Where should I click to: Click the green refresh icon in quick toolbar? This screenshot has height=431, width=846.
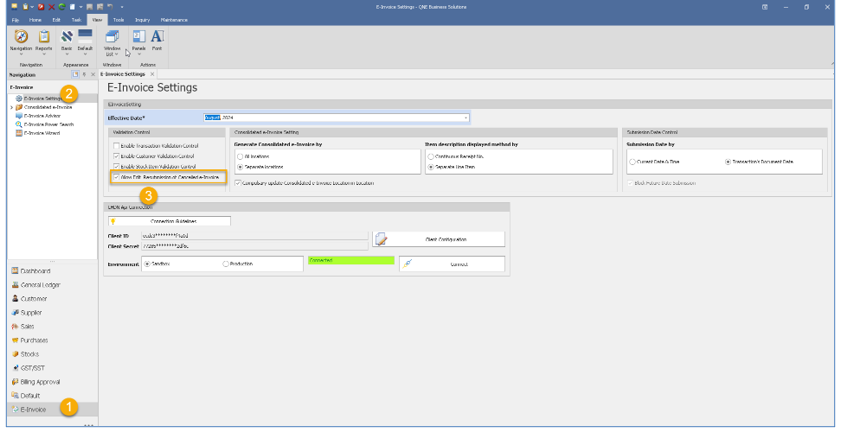[62, 7]
